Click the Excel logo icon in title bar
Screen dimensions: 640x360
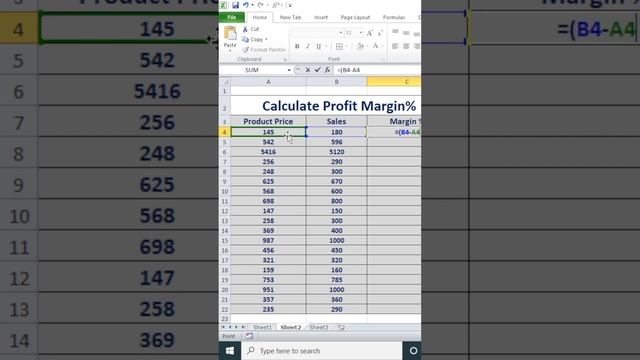point(223,5)
